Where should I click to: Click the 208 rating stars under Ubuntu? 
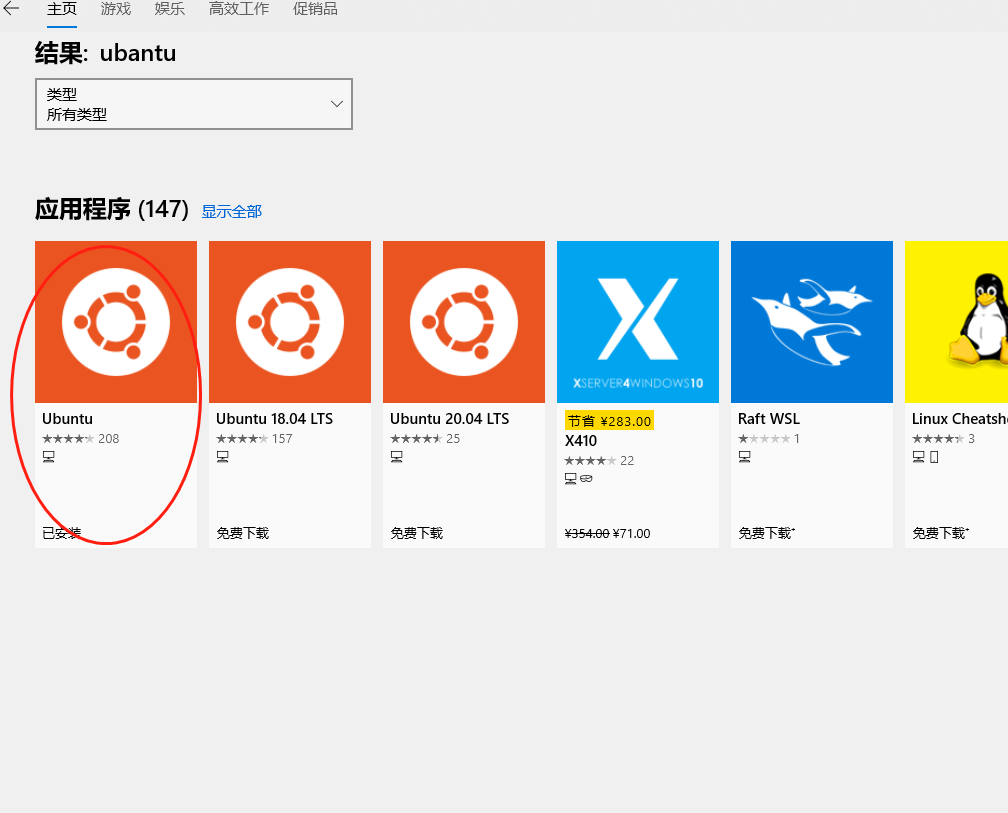coord(68,439)
